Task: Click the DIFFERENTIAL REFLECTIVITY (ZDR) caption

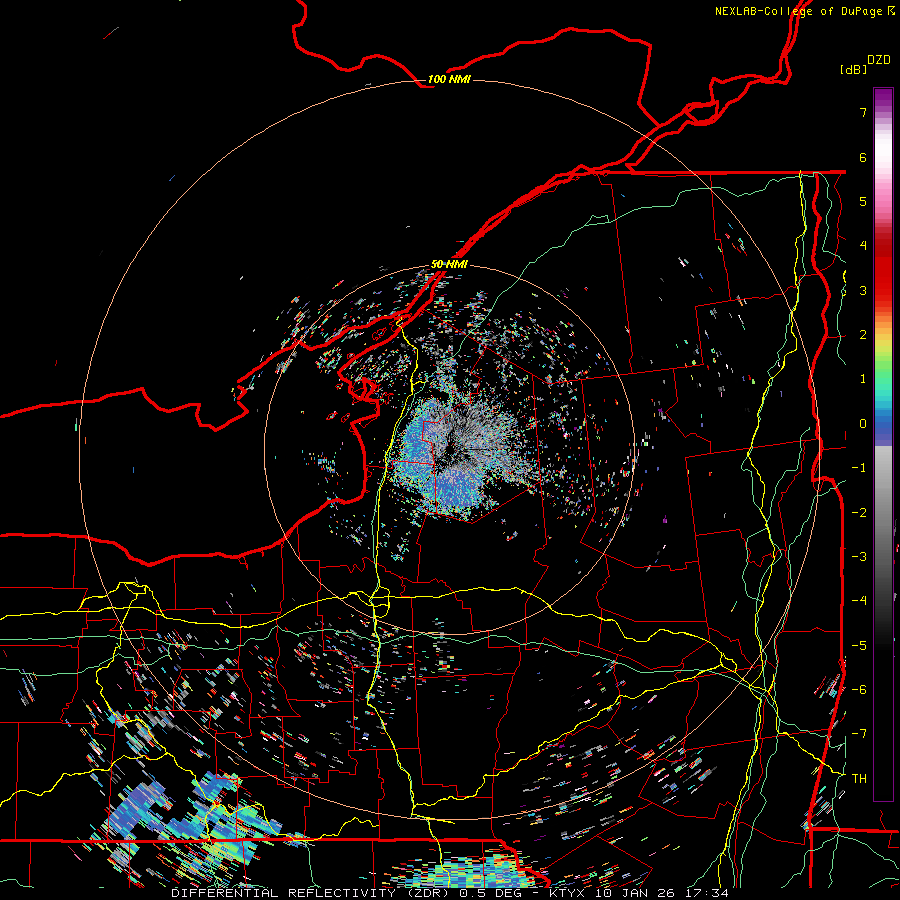Action: pyautogui.click(x=312, y=893)
